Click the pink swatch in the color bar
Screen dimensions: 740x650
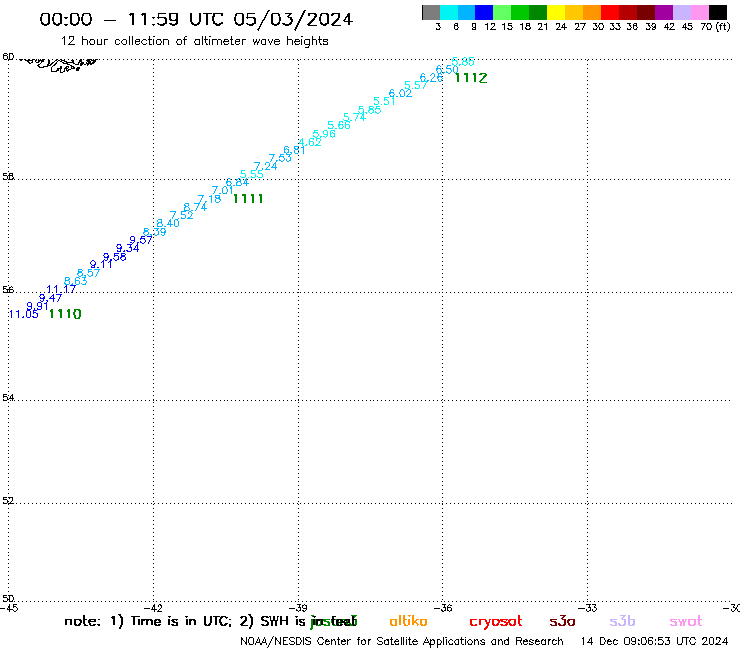click(x=699, y=12)
